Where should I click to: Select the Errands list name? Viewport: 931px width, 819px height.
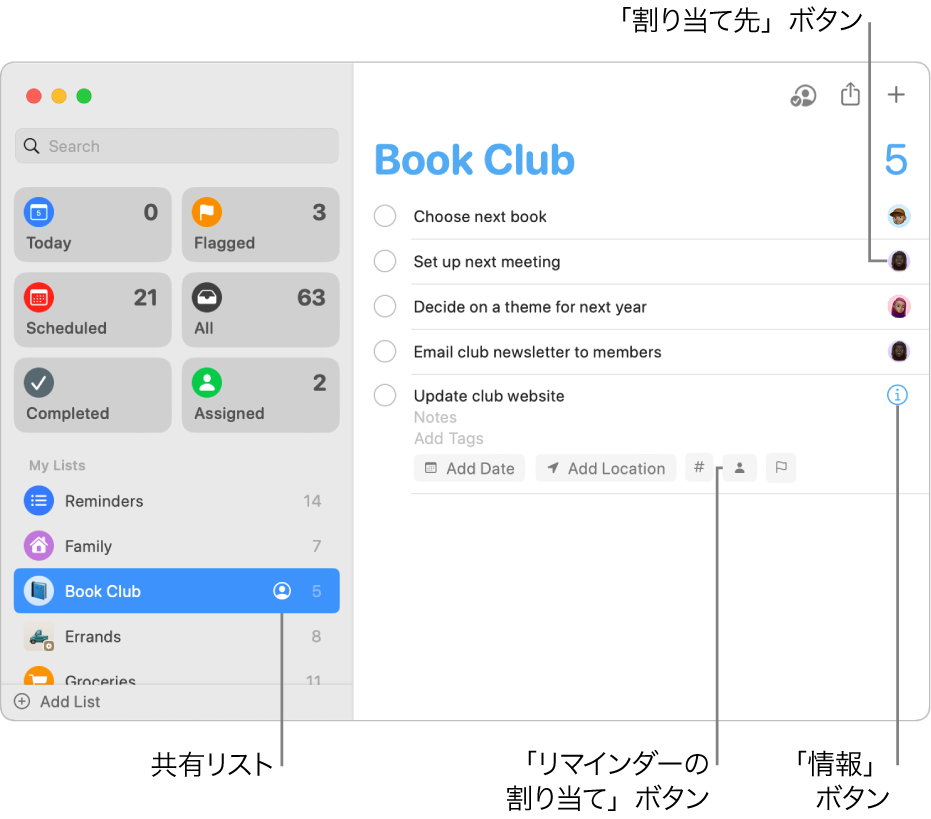pyautogui.click(x=93, y=637)
